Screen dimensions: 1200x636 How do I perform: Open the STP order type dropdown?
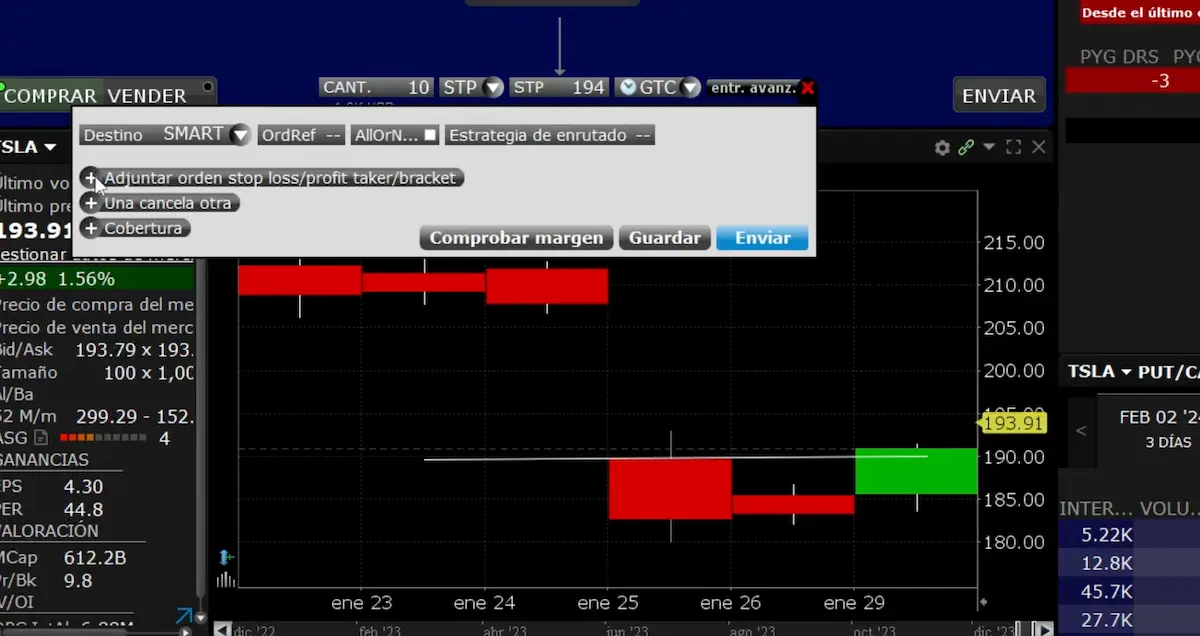coord(492,88)
